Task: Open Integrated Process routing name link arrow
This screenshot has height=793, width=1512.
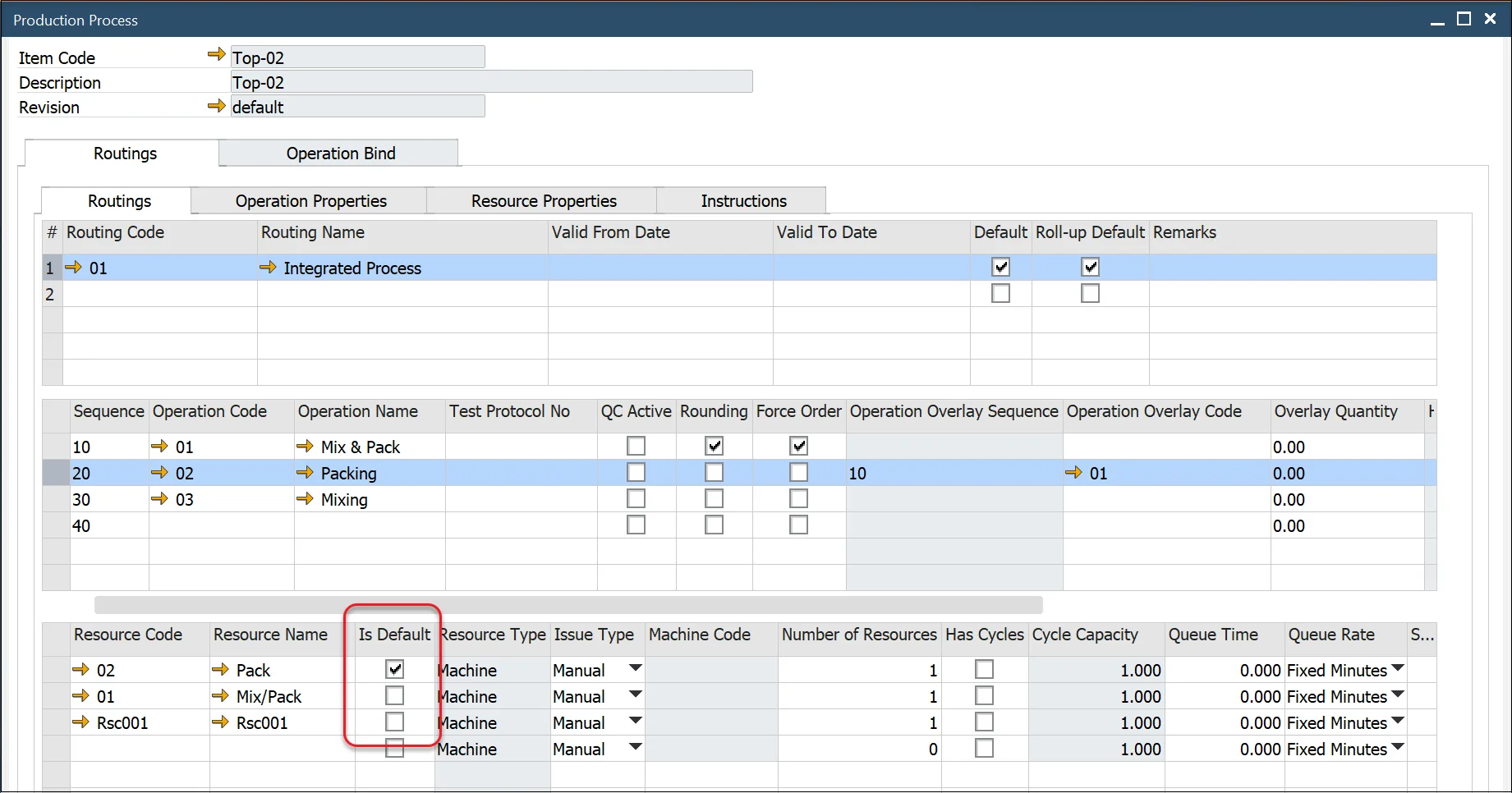Action: (x=269, y=267)
